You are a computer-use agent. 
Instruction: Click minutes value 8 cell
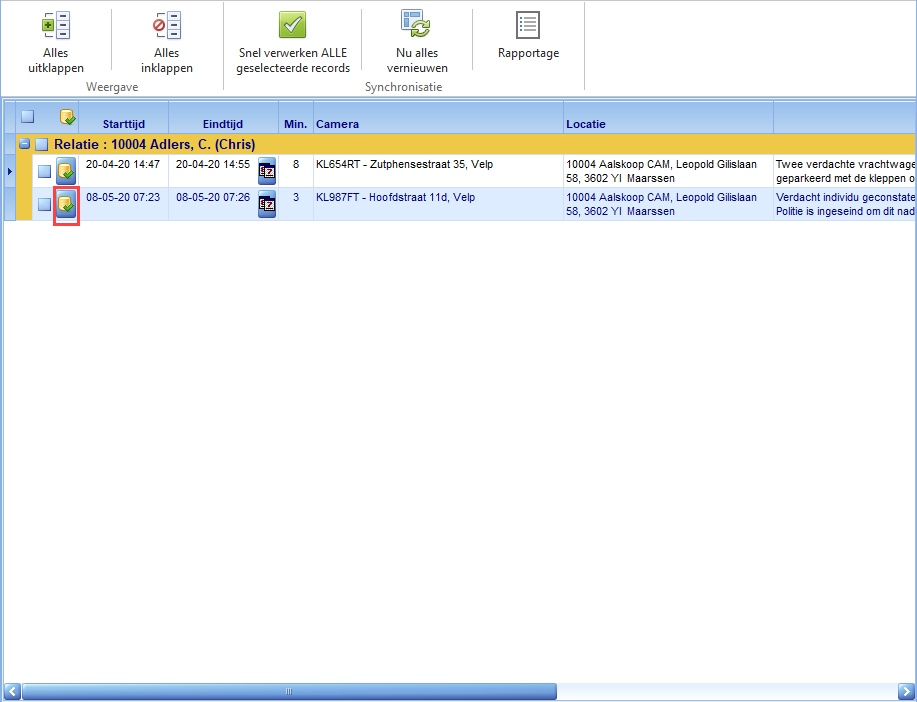[x=296, y=171]
